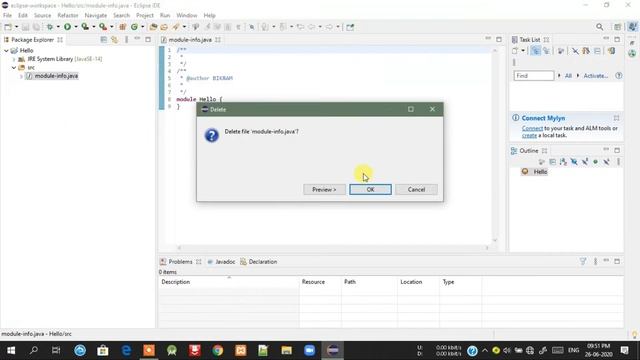Click the create local task link
Image resolution: width=640 pixels, height=360 pixels.
pos(529,136)
